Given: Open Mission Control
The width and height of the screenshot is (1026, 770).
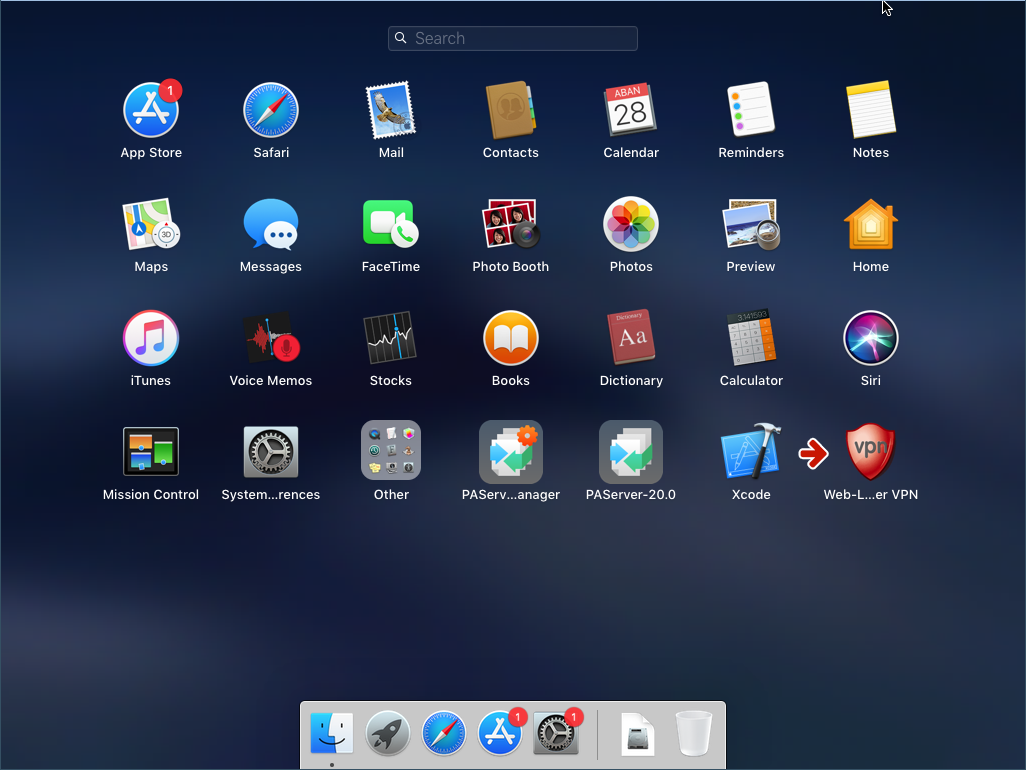Looking at the screenshot, I should click(151, 452).
